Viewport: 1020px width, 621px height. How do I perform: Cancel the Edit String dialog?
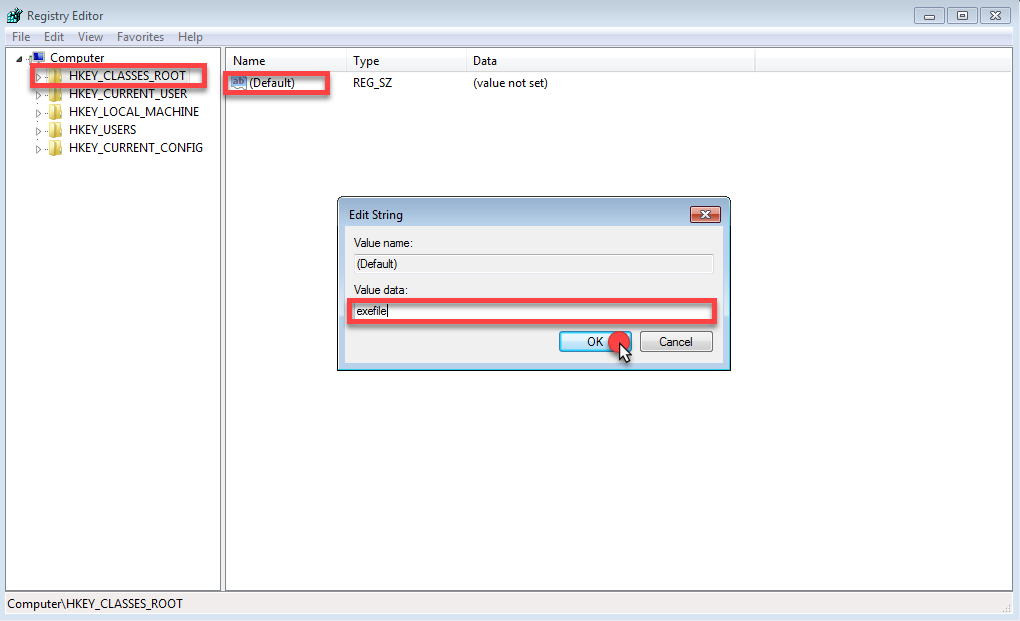coord(675,342)
